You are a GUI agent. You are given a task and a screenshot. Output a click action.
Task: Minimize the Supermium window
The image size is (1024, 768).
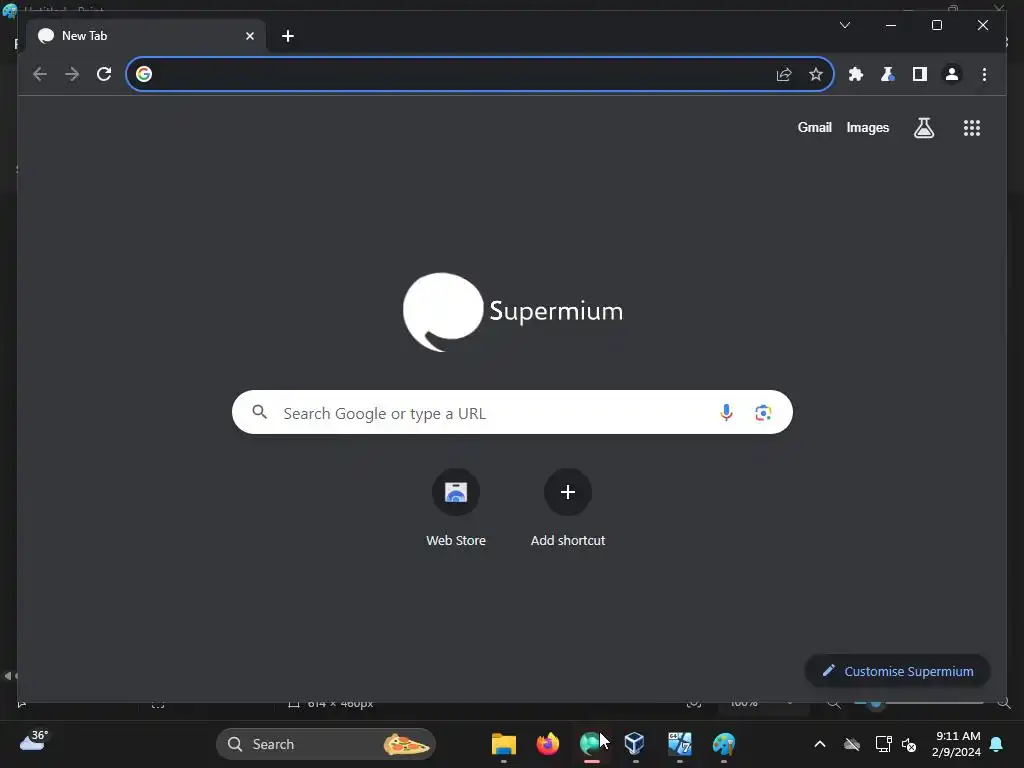click(891, 25)
